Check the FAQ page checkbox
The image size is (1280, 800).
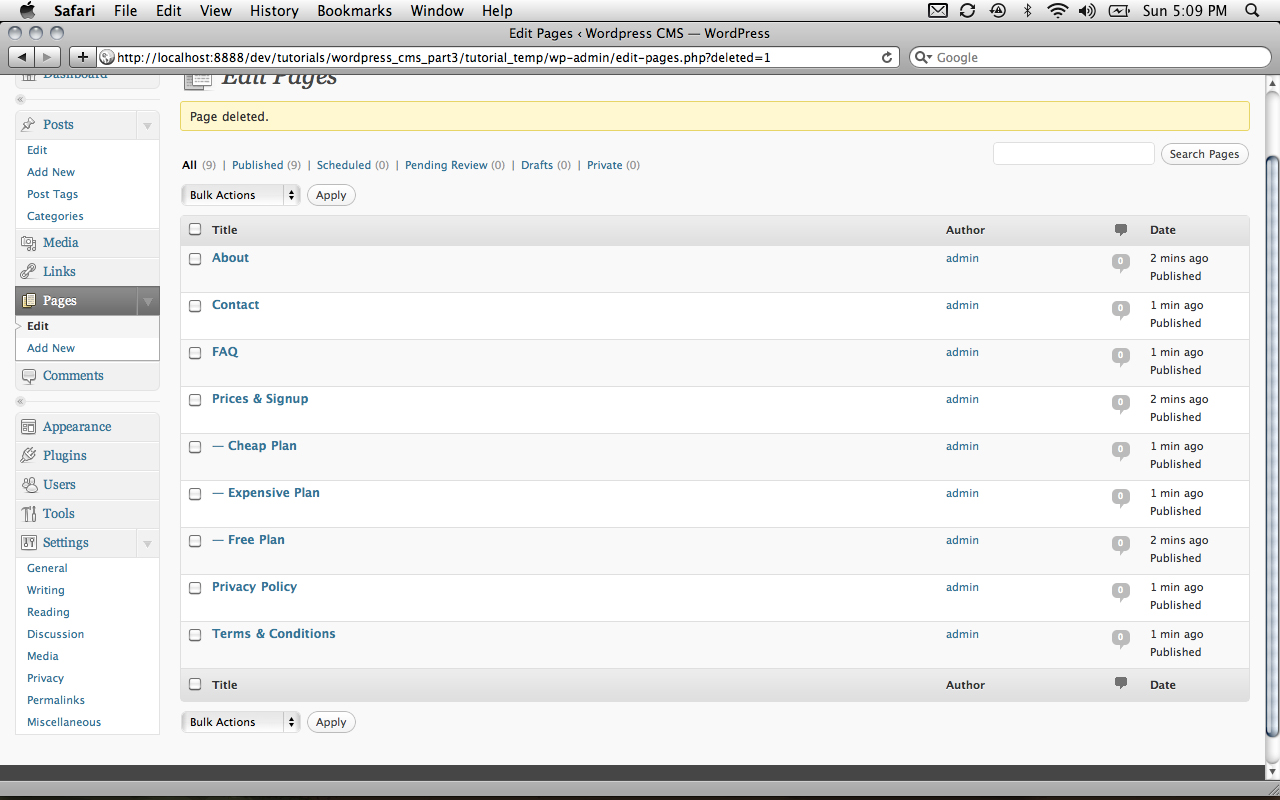pos(195,353)
